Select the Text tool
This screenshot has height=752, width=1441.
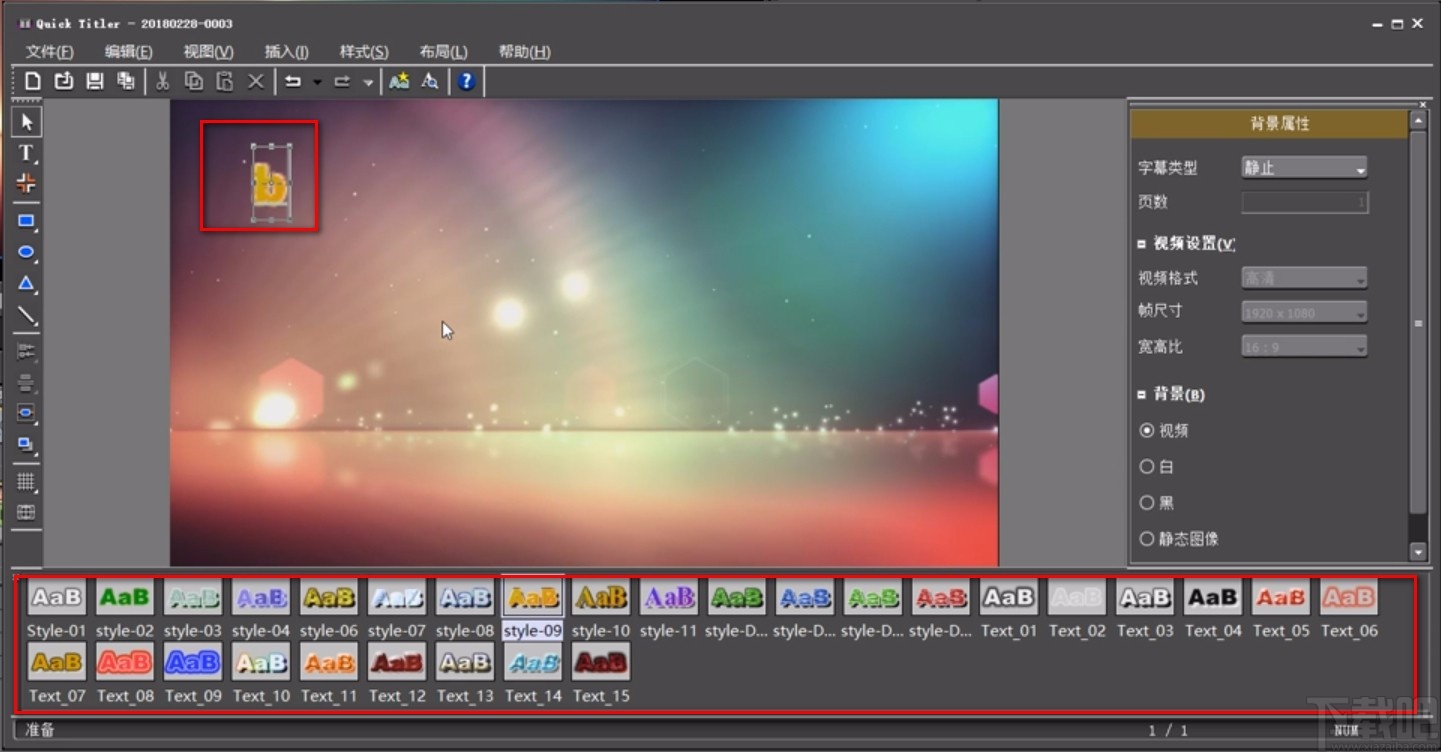pyautogui.click(x=26, y=153)
